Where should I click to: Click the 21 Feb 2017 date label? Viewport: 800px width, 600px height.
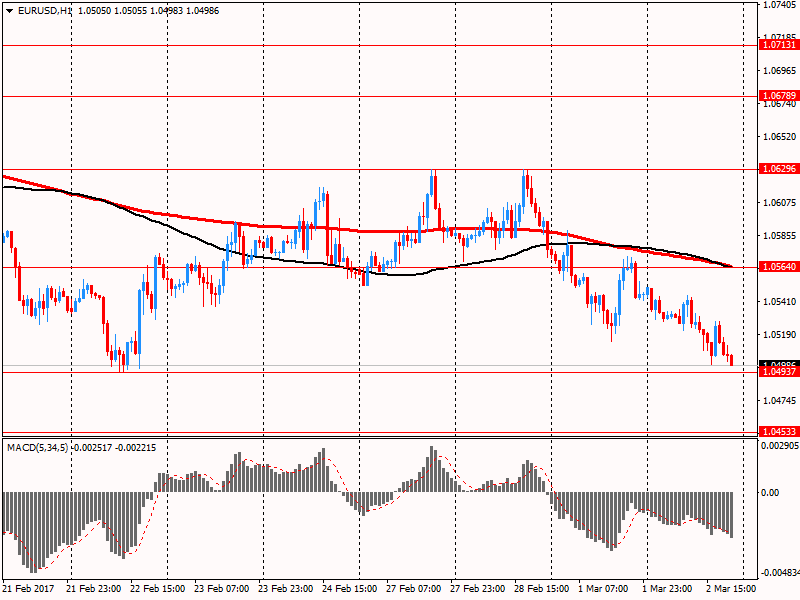tap(31, 589)
